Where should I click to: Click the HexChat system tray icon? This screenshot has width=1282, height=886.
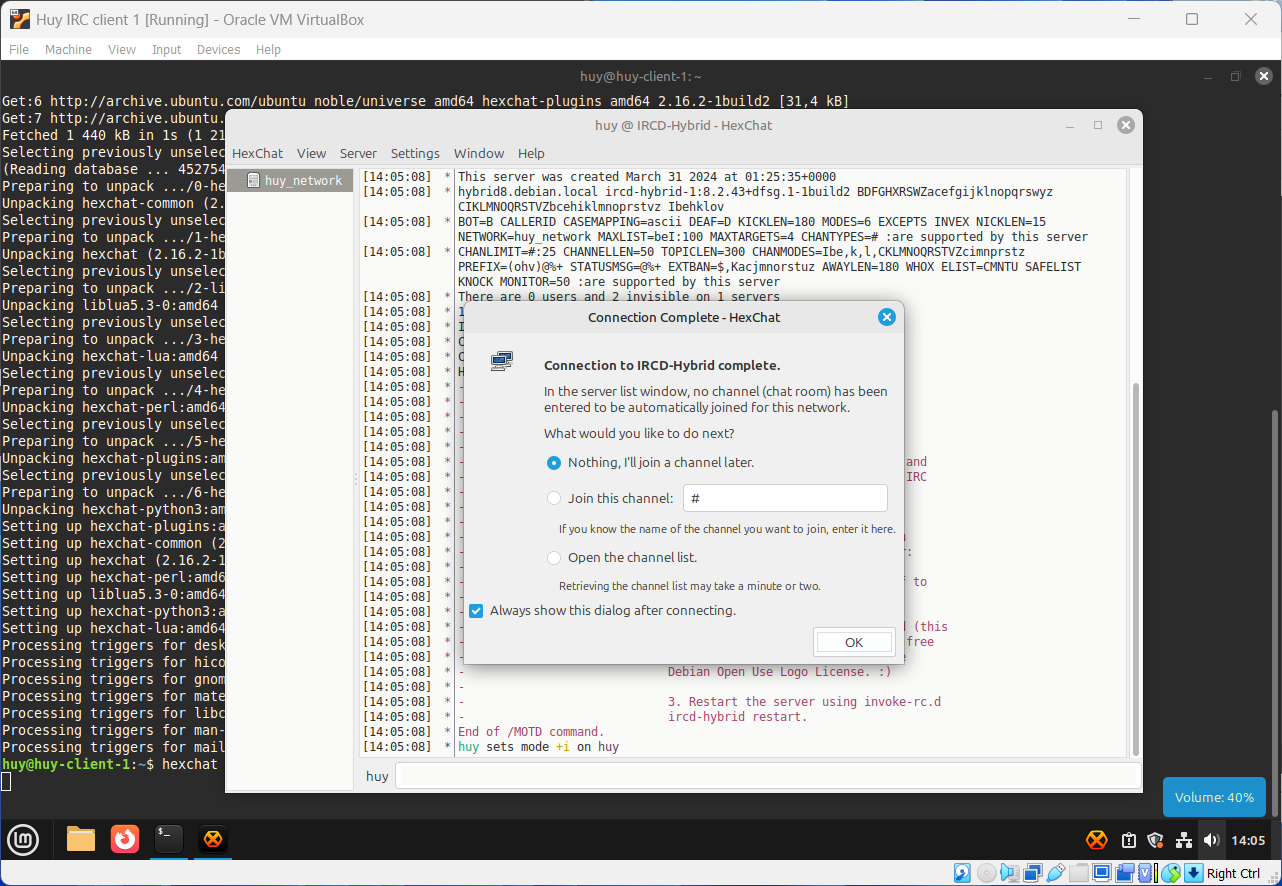click(1097, 840)
